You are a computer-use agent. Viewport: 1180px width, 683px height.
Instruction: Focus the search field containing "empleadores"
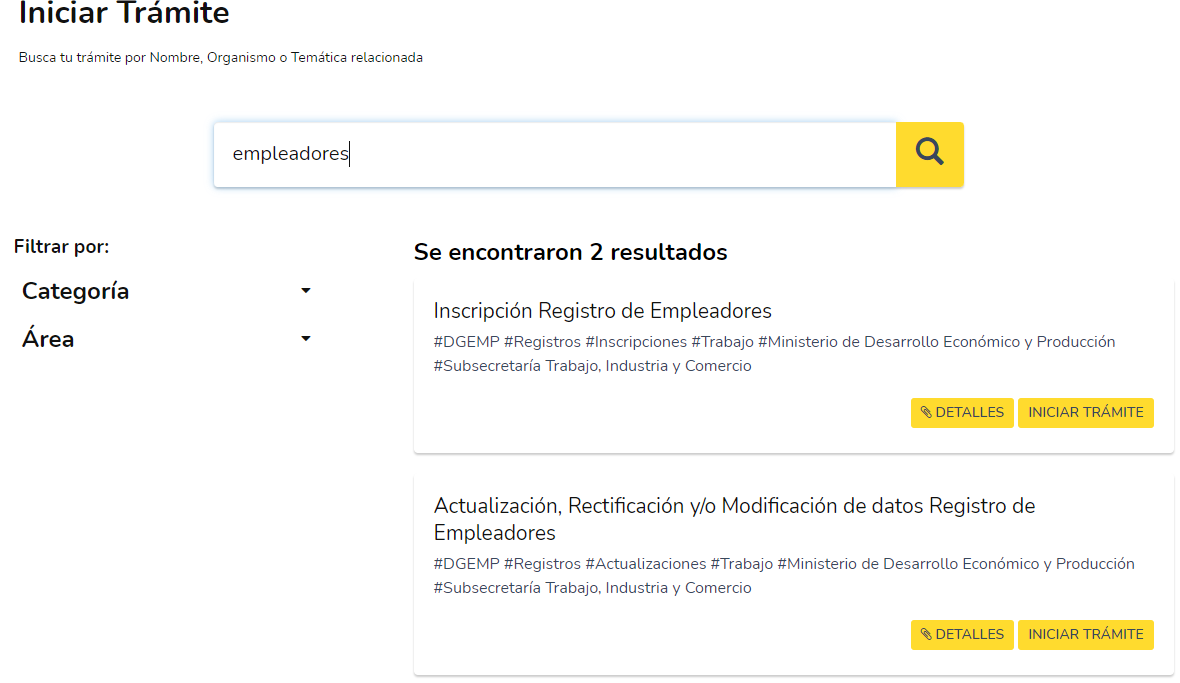(554, 154)
